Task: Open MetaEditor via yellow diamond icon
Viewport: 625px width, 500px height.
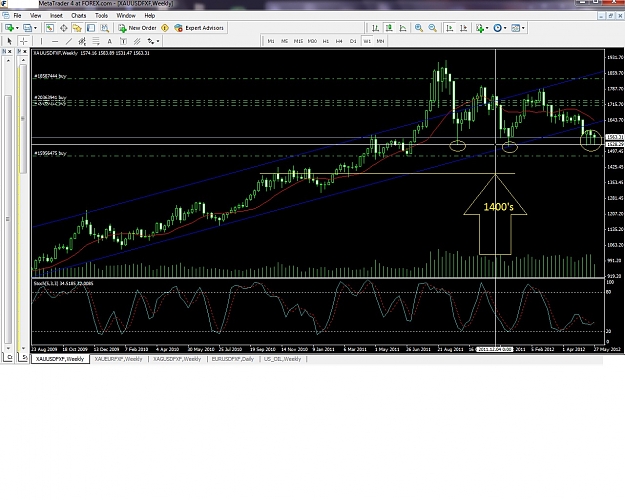Action: 165,28
